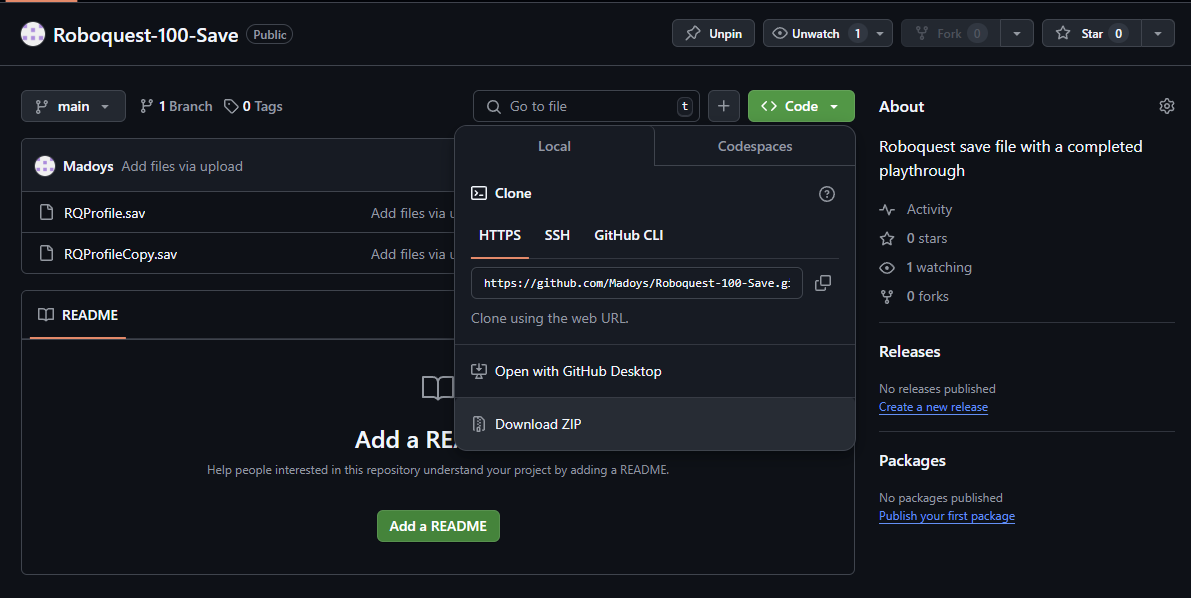Open the Create a new release link
Screen dimensions: 1191x598
(933, 407)
